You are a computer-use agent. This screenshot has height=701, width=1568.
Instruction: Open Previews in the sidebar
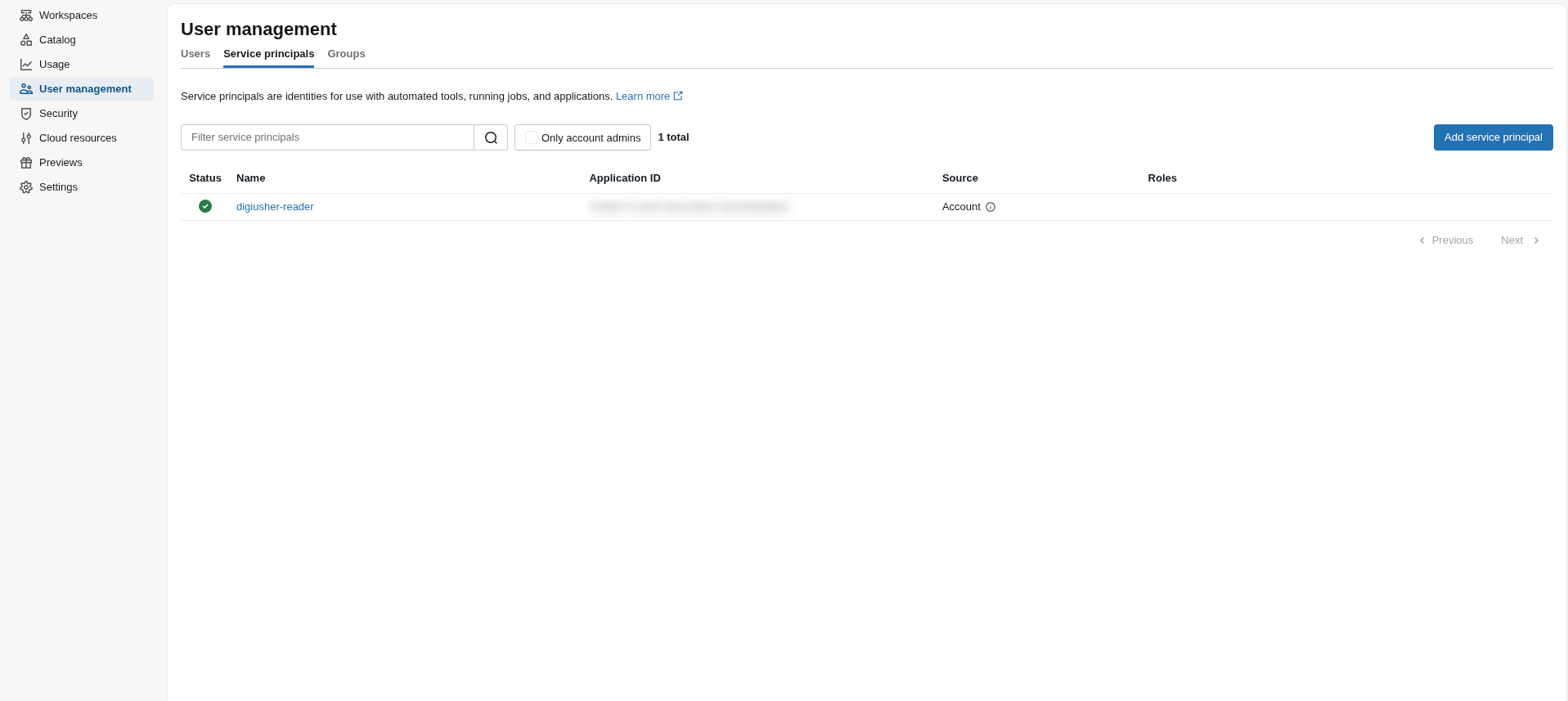[82, 163]
